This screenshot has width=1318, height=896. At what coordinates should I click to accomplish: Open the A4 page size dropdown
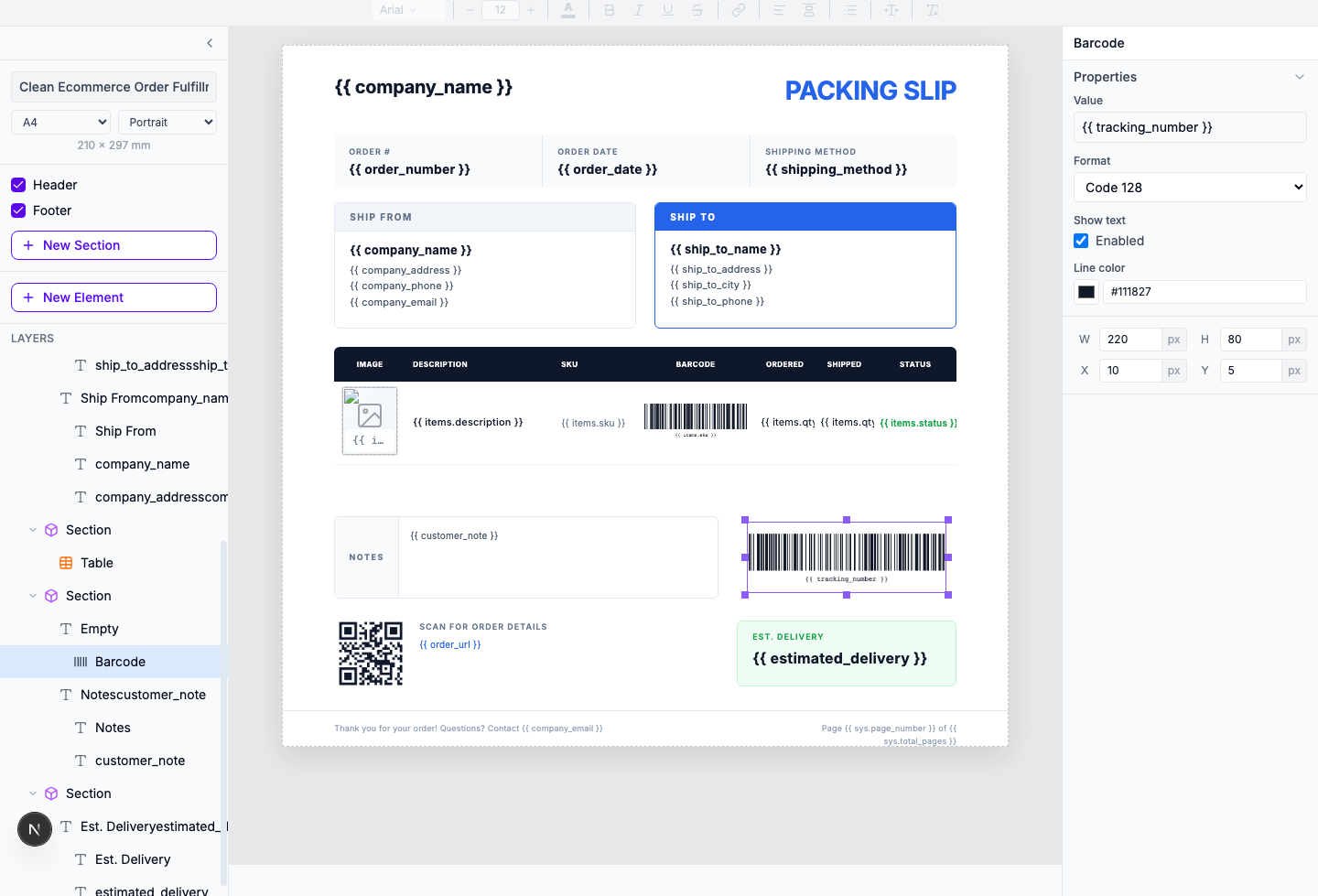click(61, 122)
